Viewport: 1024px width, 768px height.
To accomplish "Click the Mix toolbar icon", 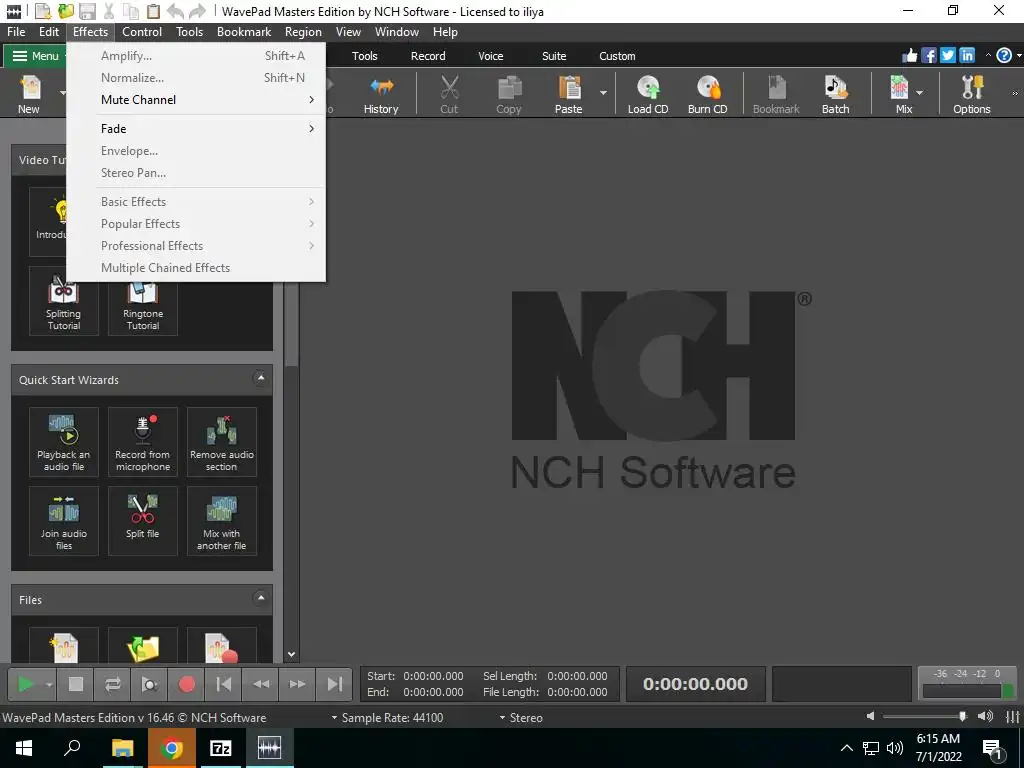I will click(x=900, y=94).
